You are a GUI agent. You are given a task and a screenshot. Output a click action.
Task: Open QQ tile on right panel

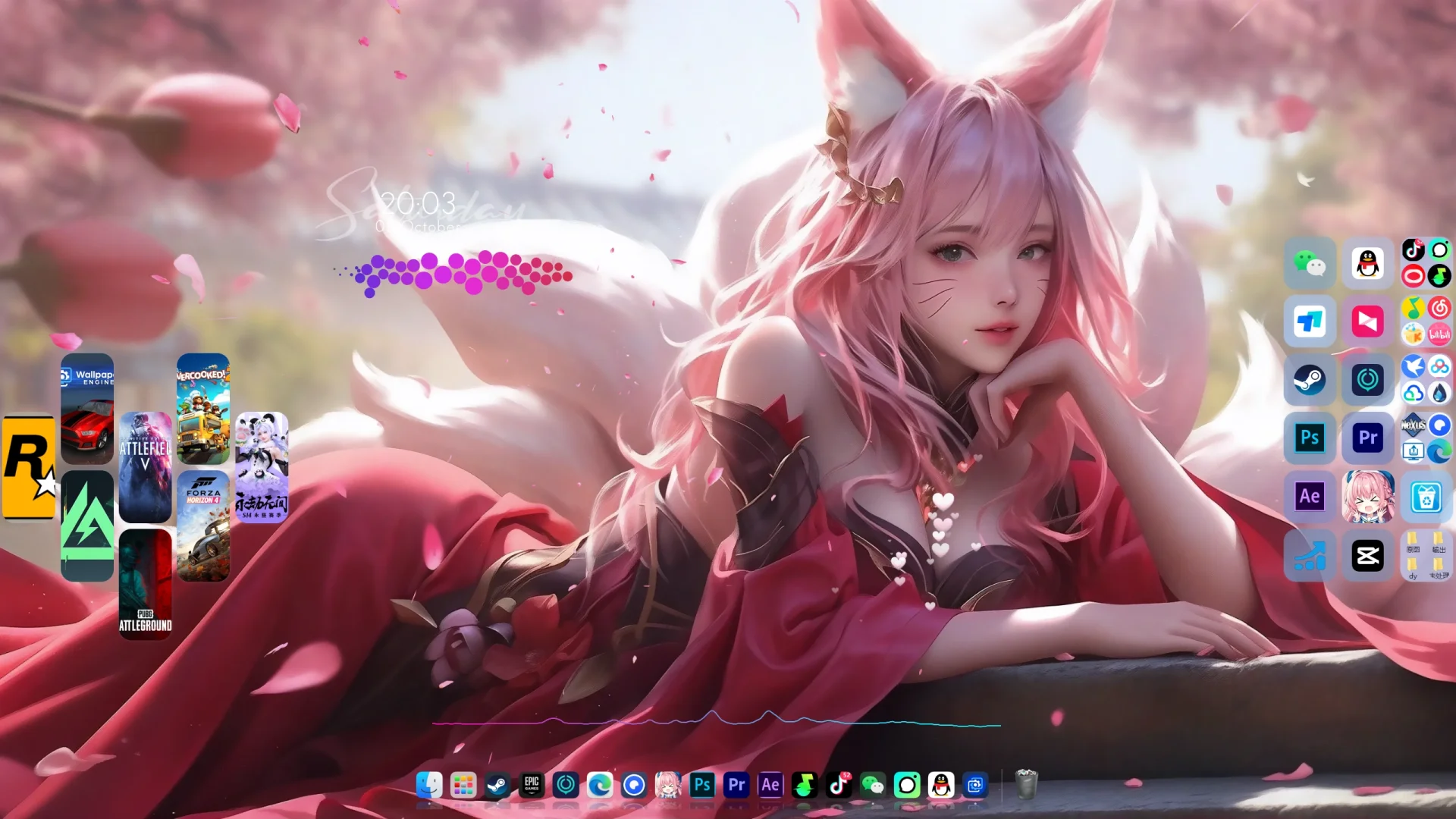[1368, 263]
